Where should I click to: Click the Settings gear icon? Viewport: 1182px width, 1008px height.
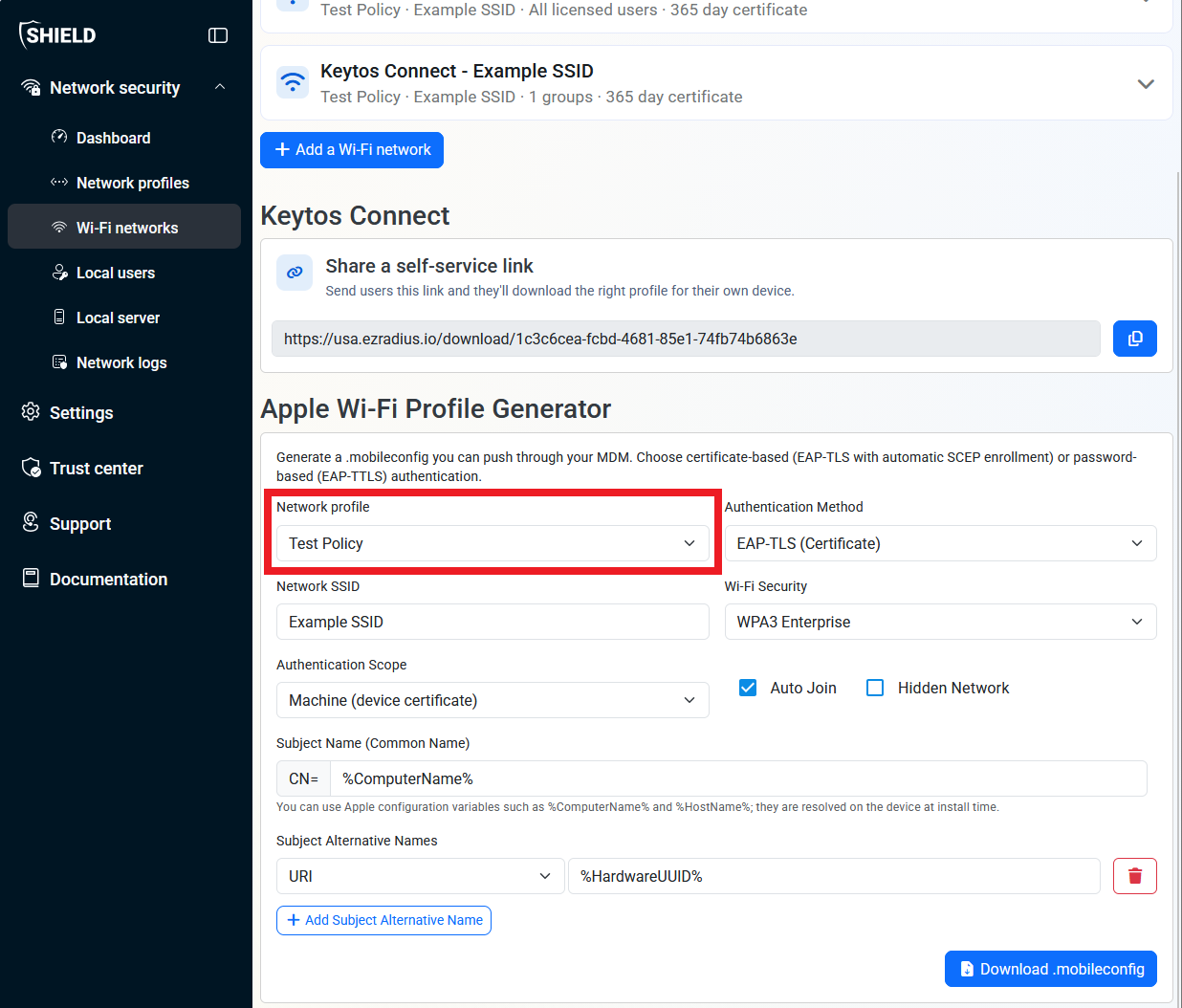31,411
